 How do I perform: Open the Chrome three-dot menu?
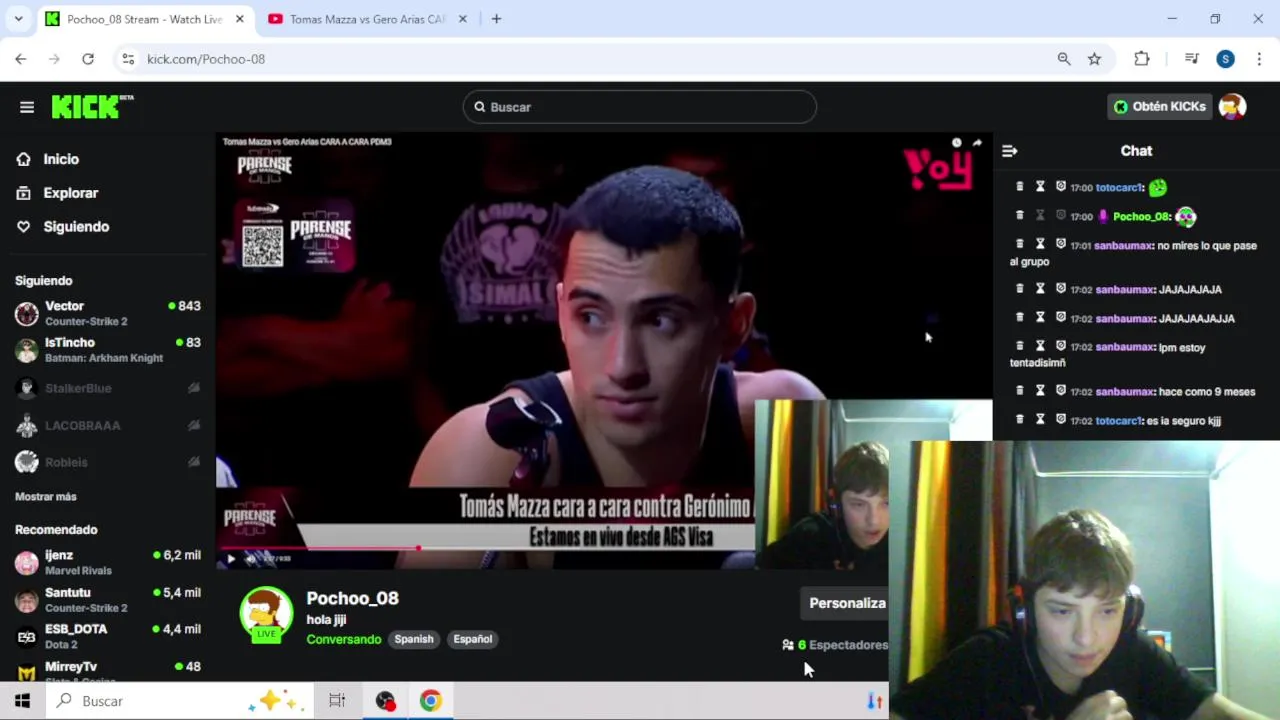pyautogui.click(x=1259, y=59)
